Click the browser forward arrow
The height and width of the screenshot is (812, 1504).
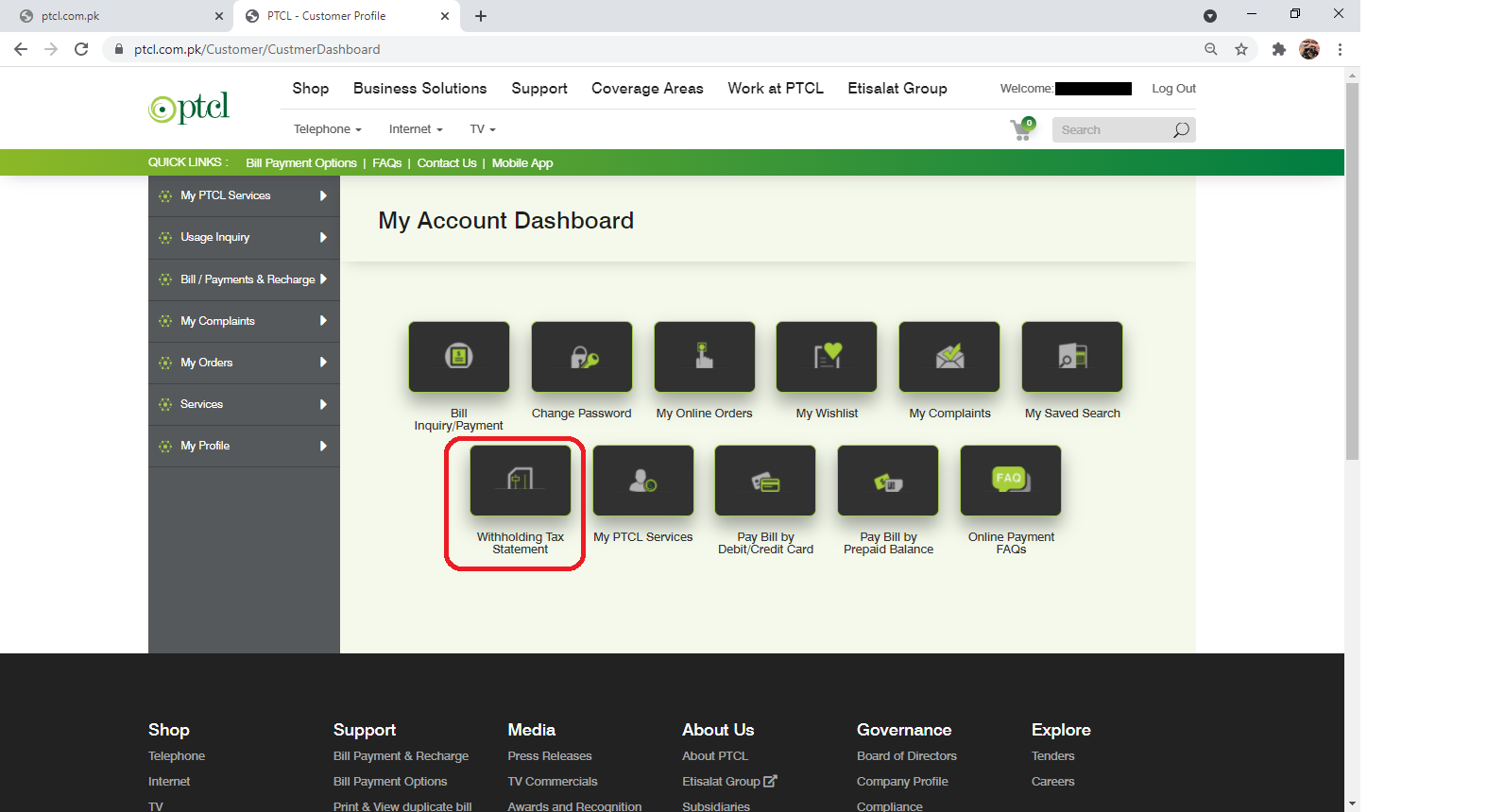pyautogui.click(x=51, y=49)
